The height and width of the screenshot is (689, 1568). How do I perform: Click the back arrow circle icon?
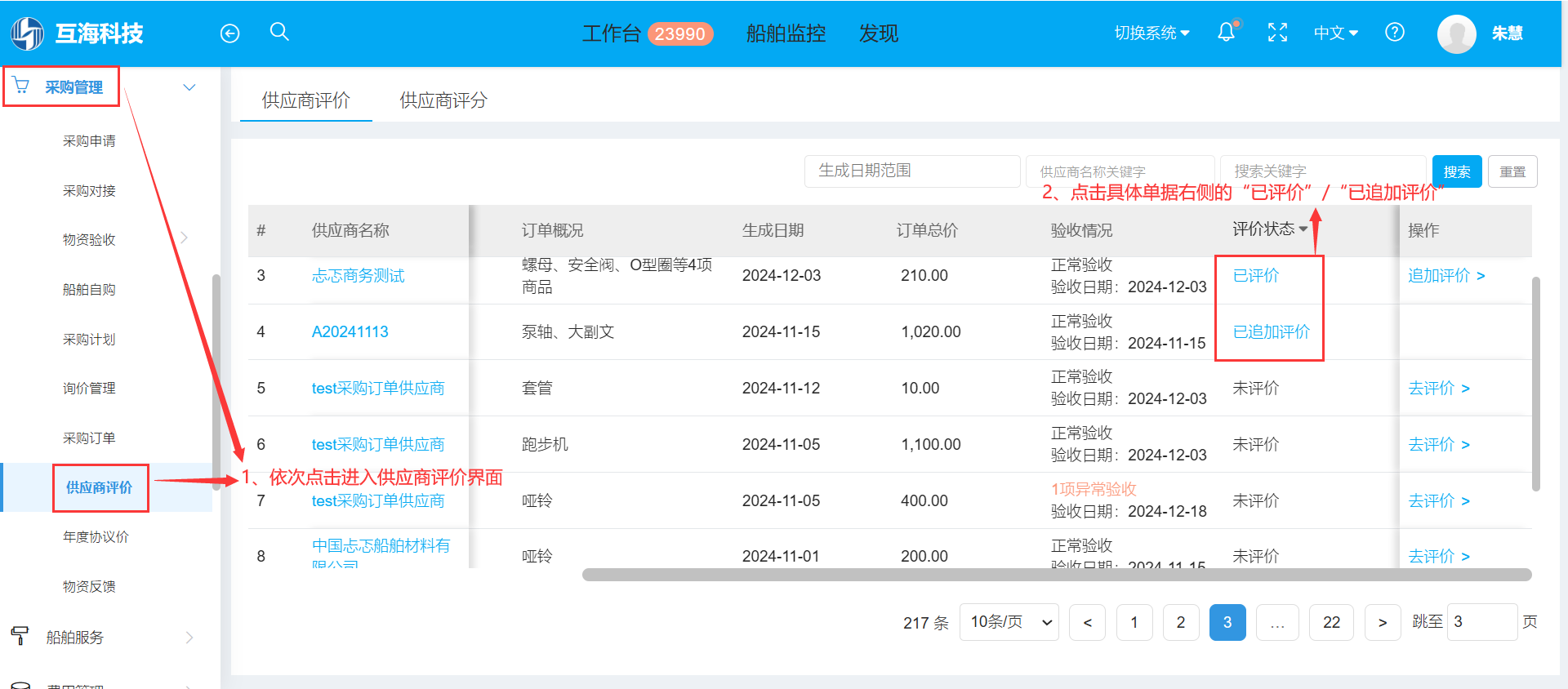pyautogui.click(x=230, y=33)
